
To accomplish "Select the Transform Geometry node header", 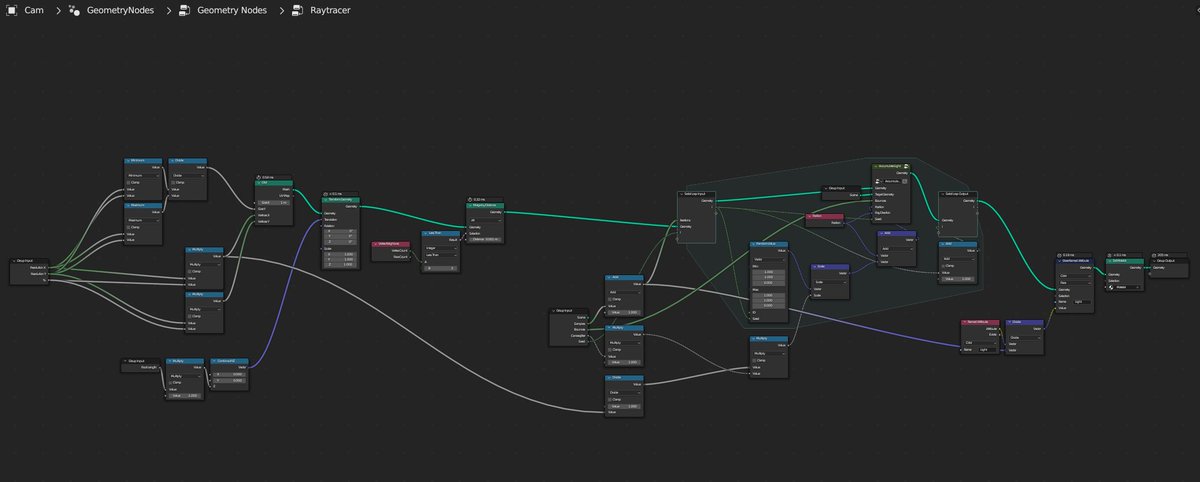I will (341, 199).
